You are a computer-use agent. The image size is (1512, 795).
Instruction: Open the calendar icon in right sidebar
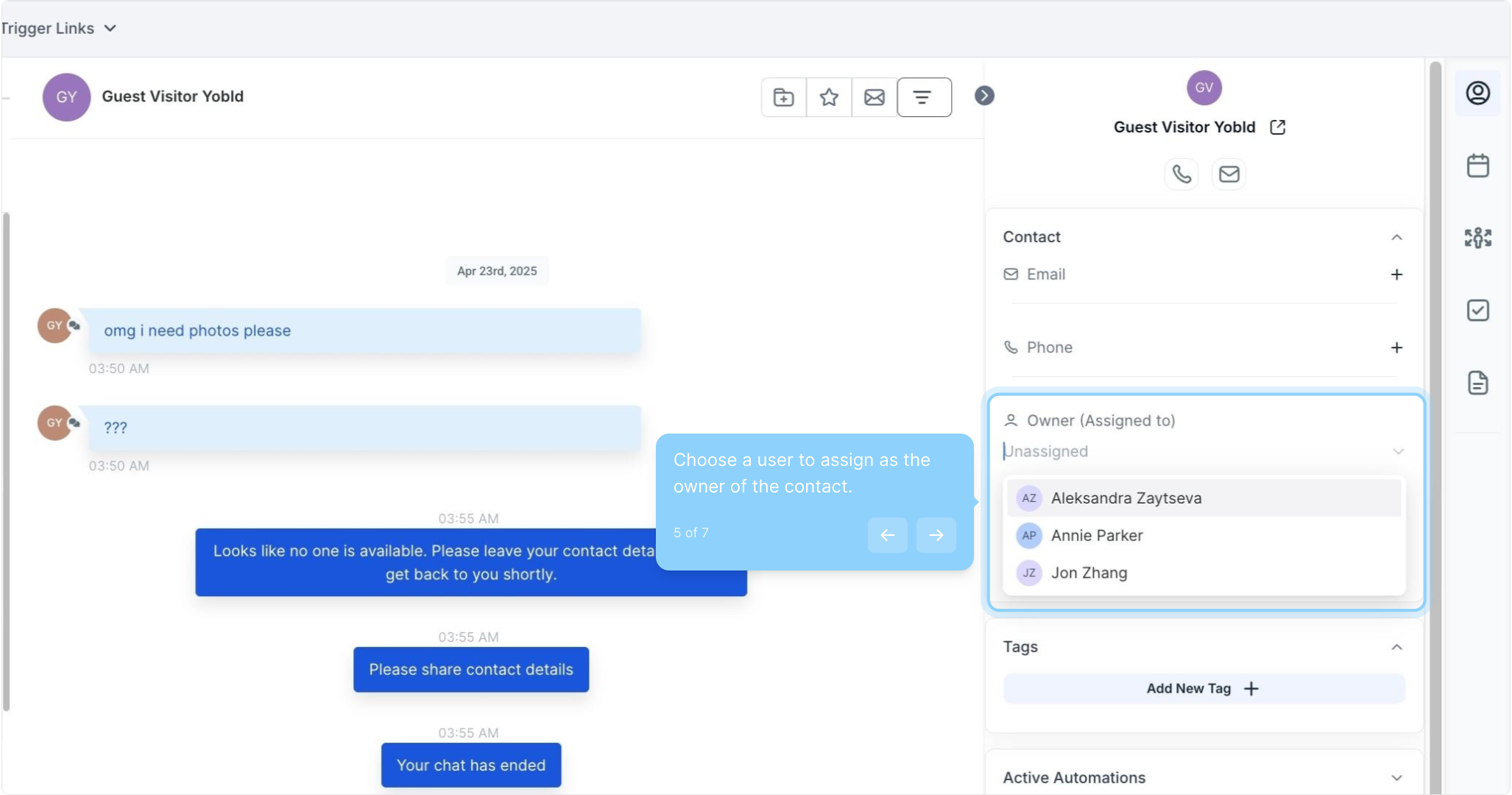[x=1477, y=166]
